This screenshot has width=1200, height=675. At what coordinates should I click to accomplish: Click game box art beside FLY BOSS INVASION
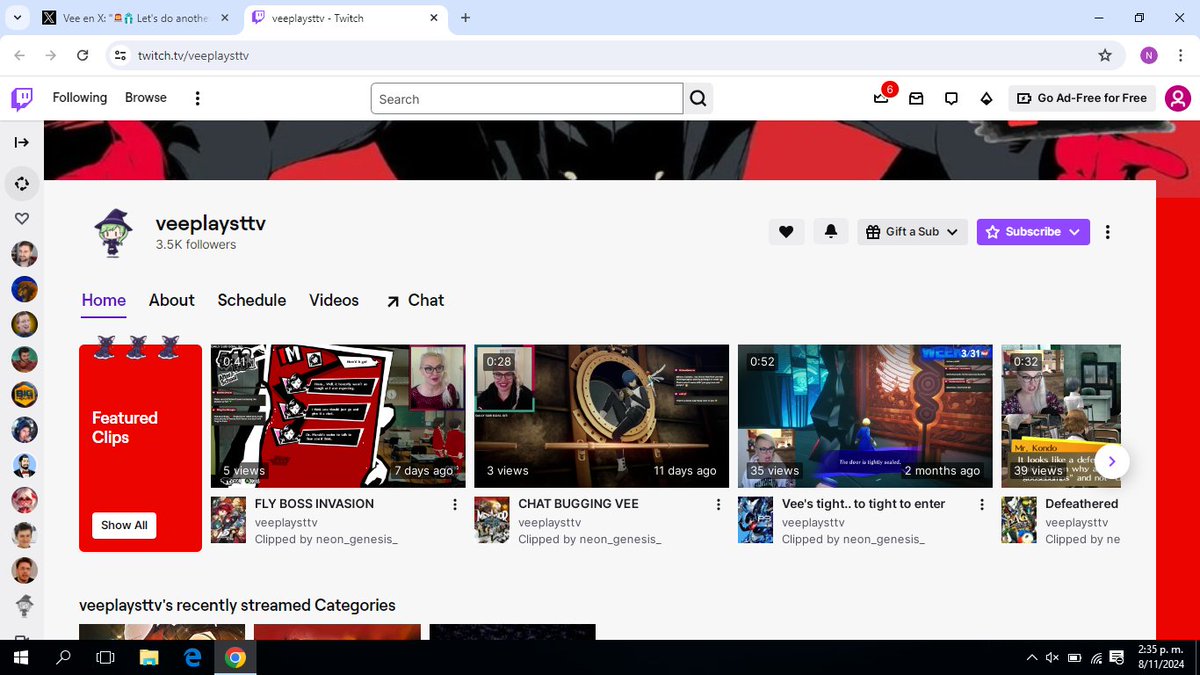click(x=228, y=520)
